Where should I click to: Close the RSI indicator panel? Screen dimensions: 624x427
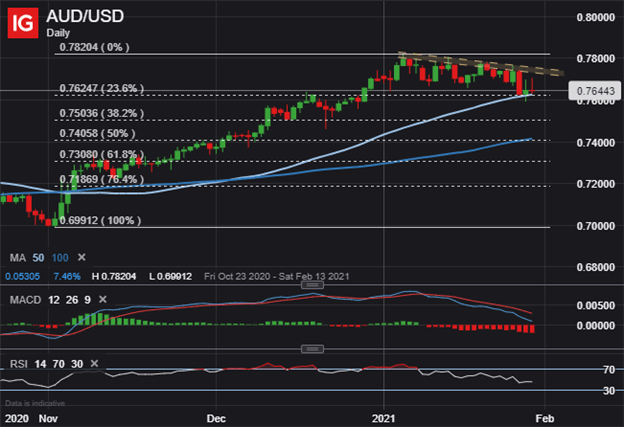tap(94, 363)
